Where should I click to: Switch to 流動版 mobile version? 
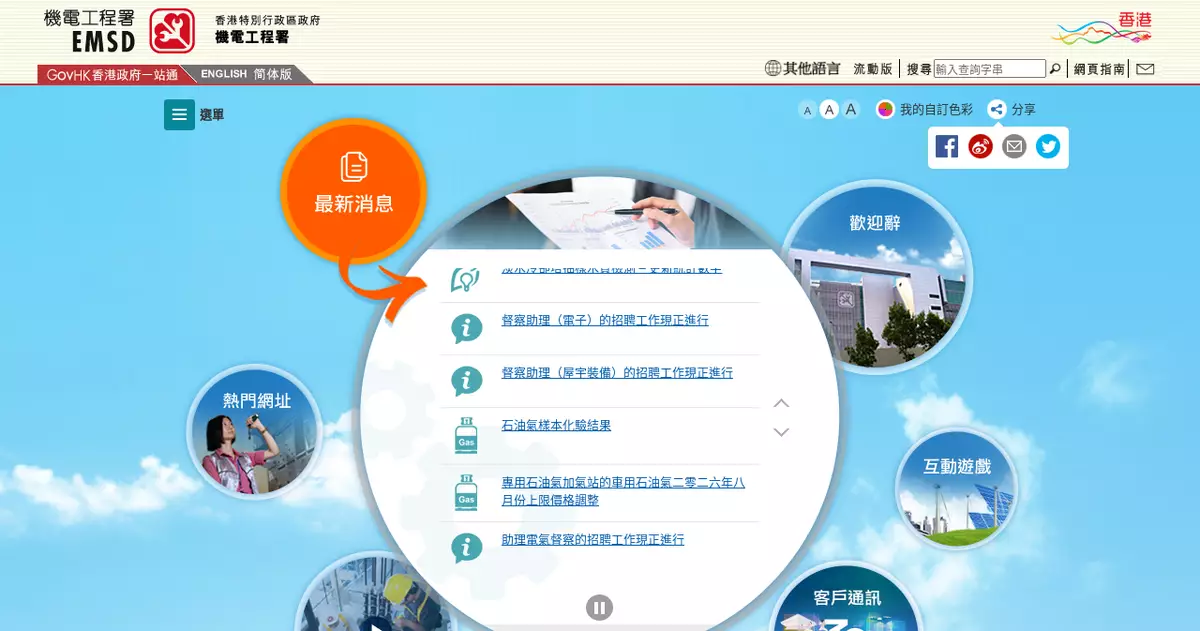(873, 69)
